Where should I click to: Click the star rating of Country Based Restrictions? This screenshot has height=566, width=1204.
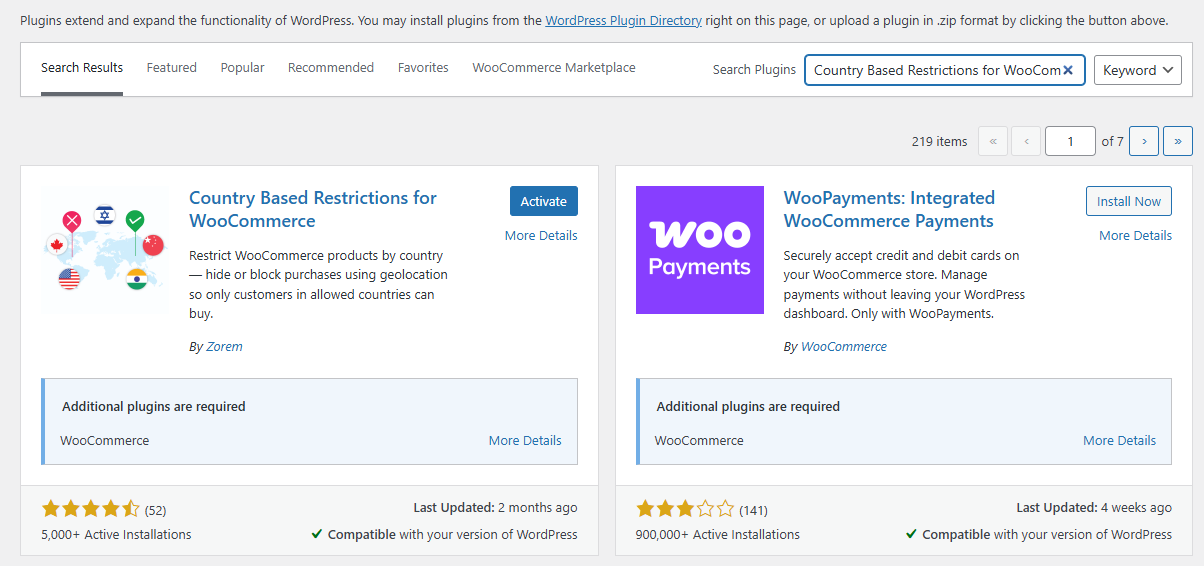pos(91,509)
